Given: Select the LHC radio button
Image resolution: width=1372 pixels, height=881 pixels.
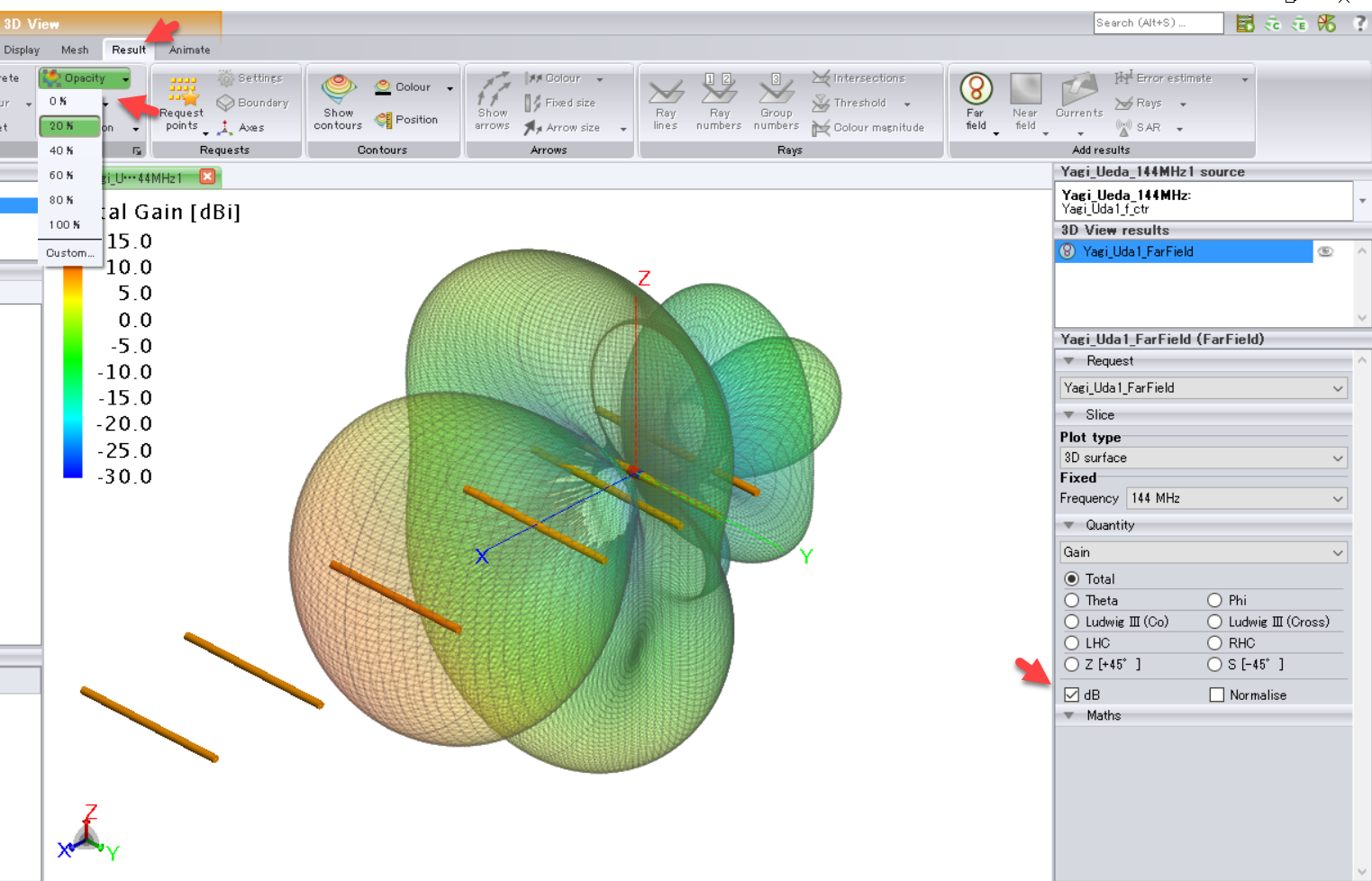Looking at the screenshot, I should point(1071,643).
